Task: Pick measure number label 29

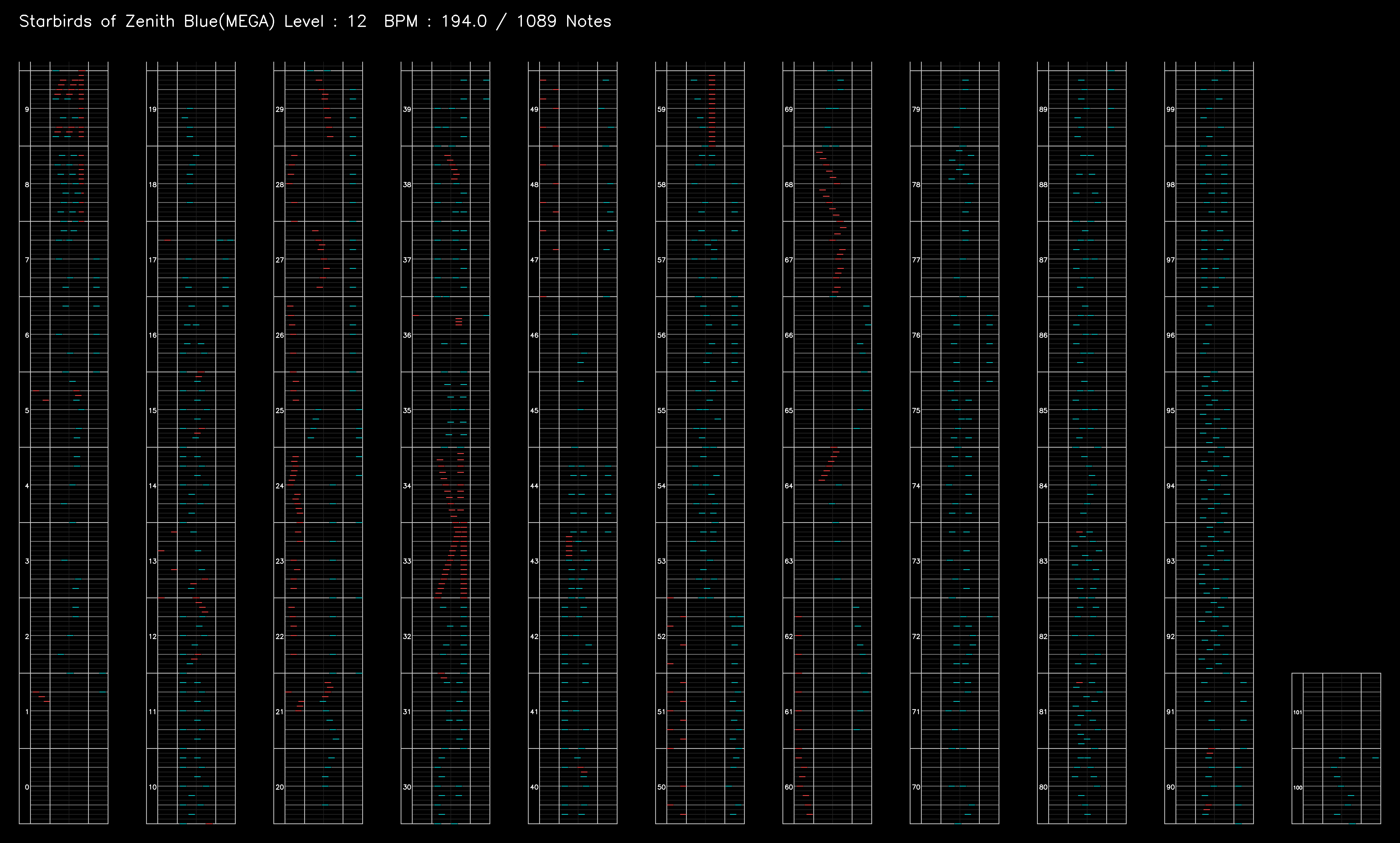Action: tap(280, 110)
